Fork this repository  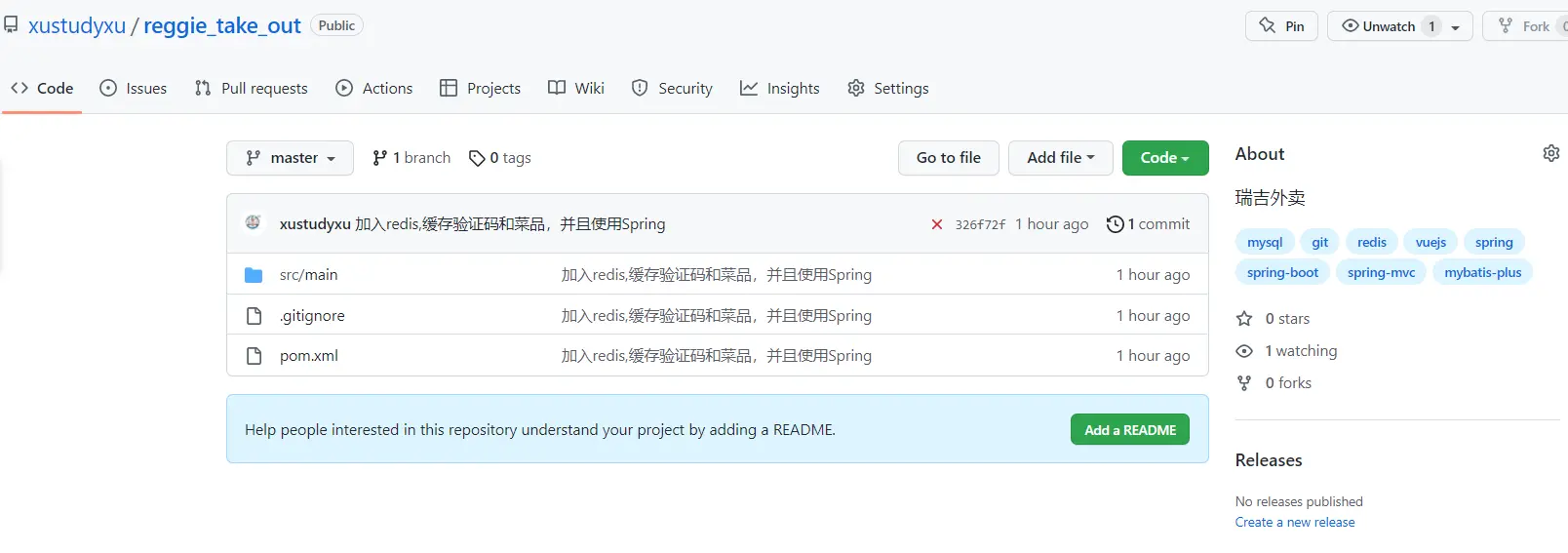tap(1526, 26)
